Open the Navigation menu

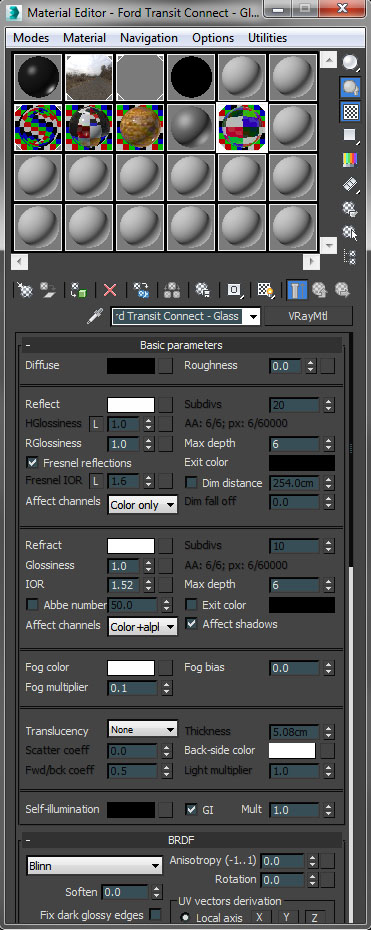[x=149, y=37]
